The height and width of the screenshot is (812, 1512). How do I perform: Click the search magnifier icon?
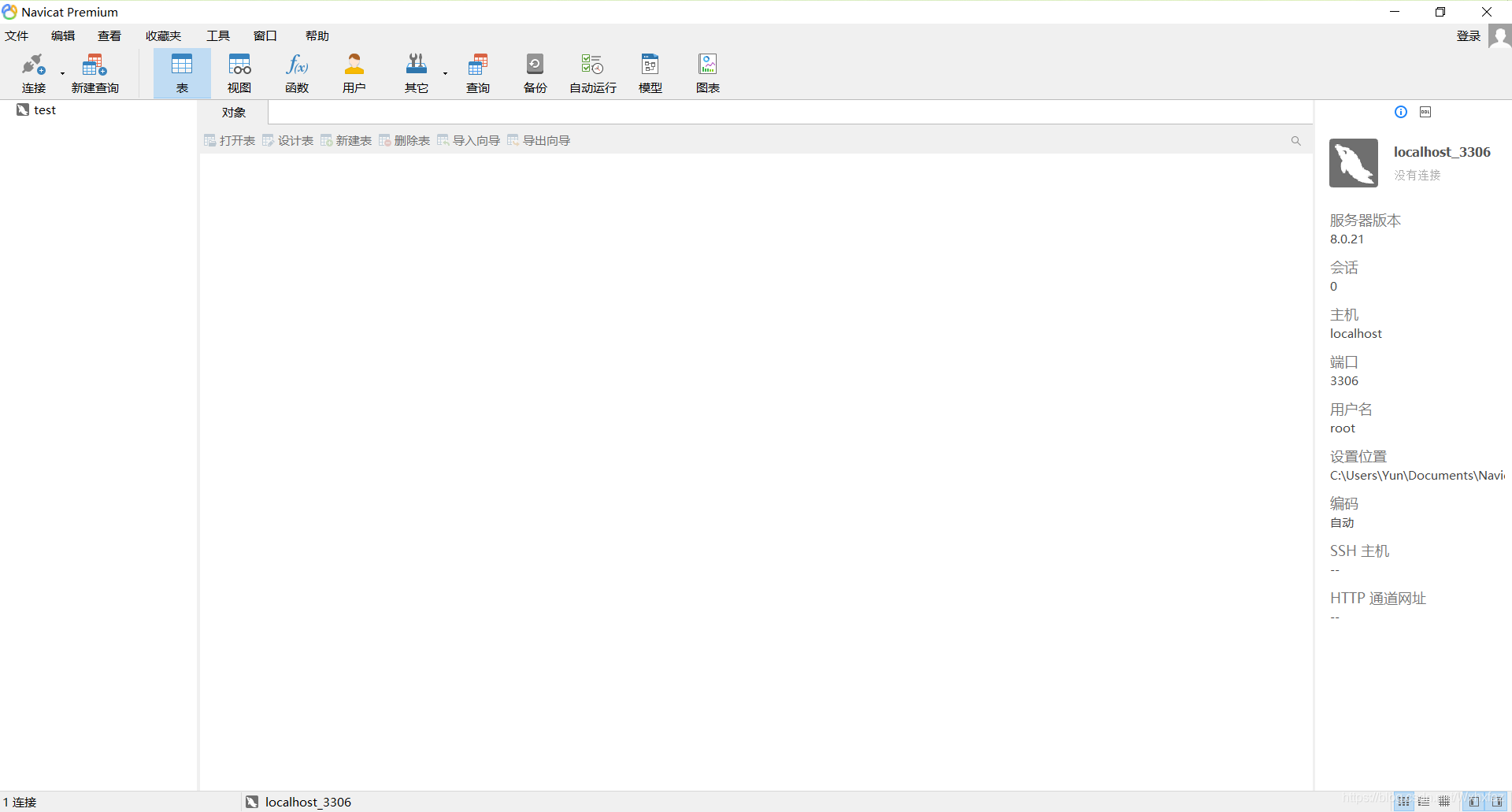[1295, 141]
